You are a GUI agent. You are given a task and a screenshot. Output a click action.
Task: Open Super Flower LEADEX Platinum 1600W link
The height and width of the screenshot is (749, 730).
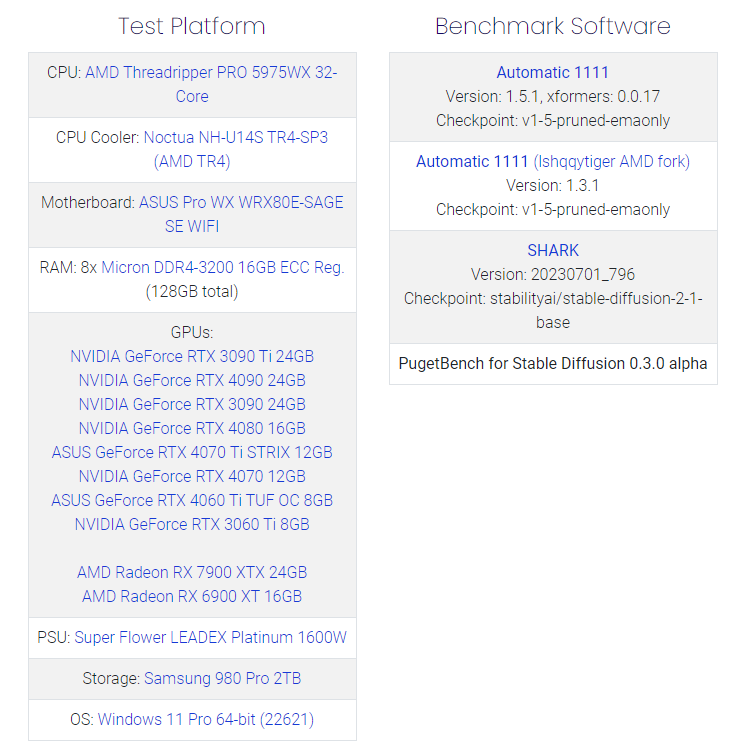point(210,637)
